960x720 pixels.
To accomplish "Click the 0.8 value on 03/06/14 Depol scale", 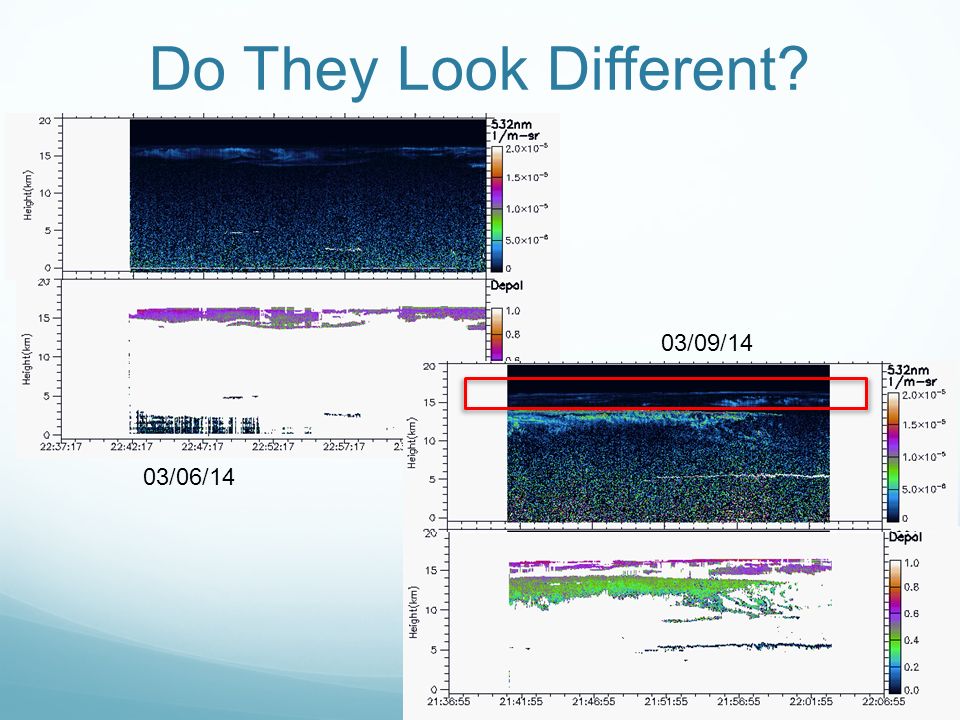I will pos(513,334).
